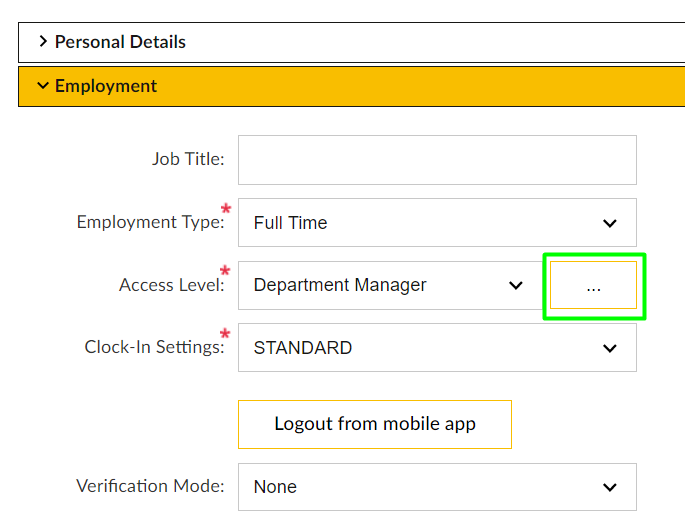This screenshot has width=685, height=524.
Task: Open the Employment Type dropdown
Action: (x=437, y=222)
